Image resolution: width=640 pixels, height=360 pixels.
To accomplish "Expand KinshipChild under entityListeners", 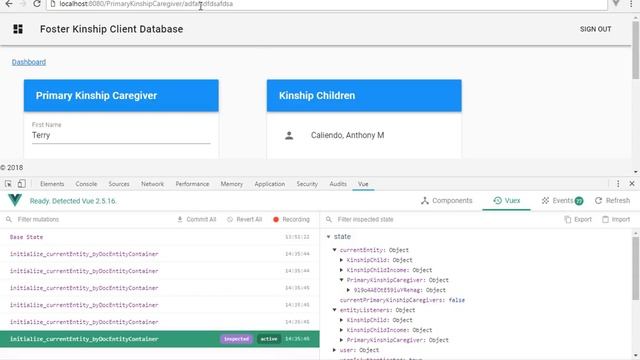I will pyautogui.click(x=342, y=320).
